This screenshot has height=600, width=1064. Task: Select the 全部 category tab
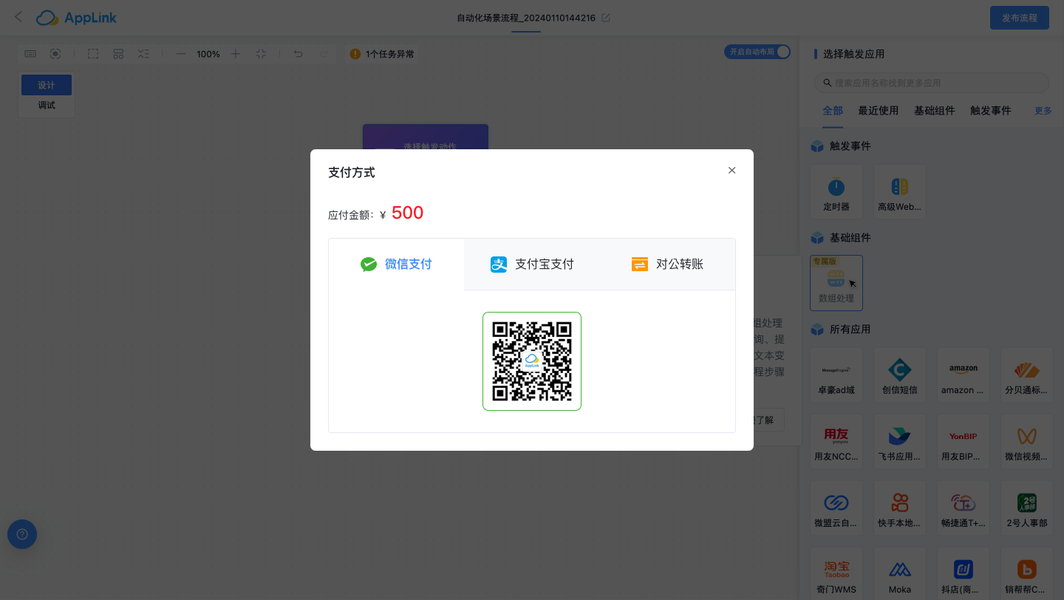tap(833, 111)
